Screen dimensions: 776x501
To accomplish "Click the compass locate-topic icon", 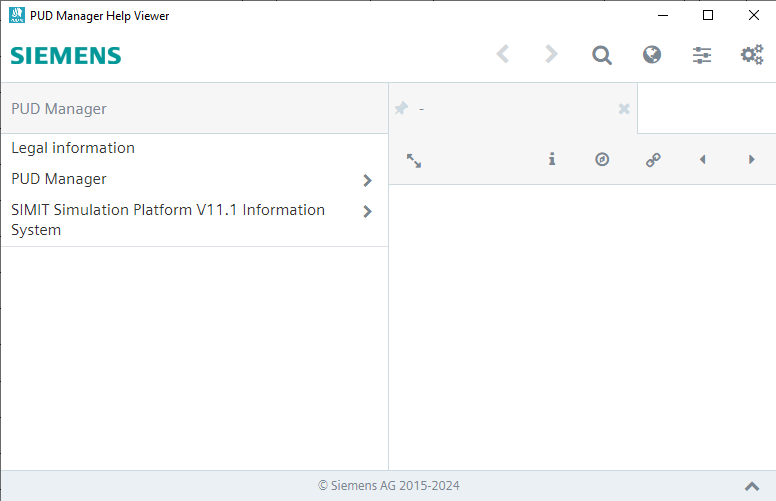I will [602, 159].
